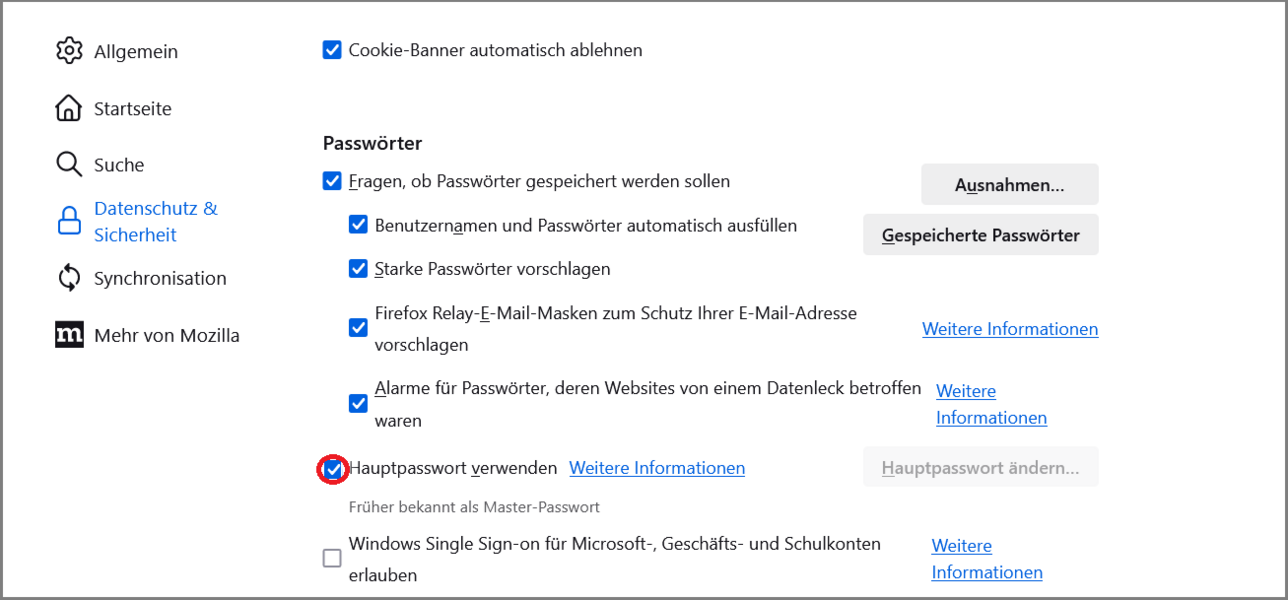Uncheck Hauptpasswort verwenden checkbox

[x=332, y=468]
